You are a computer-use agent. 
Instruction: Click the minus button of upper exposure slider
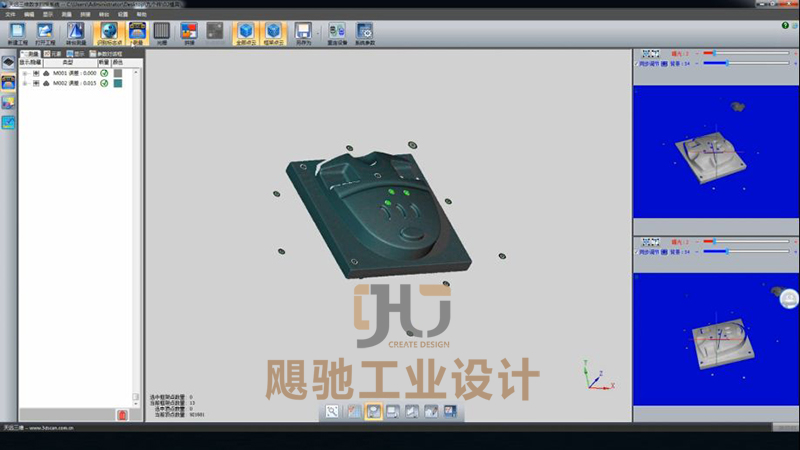pos(697,53)
